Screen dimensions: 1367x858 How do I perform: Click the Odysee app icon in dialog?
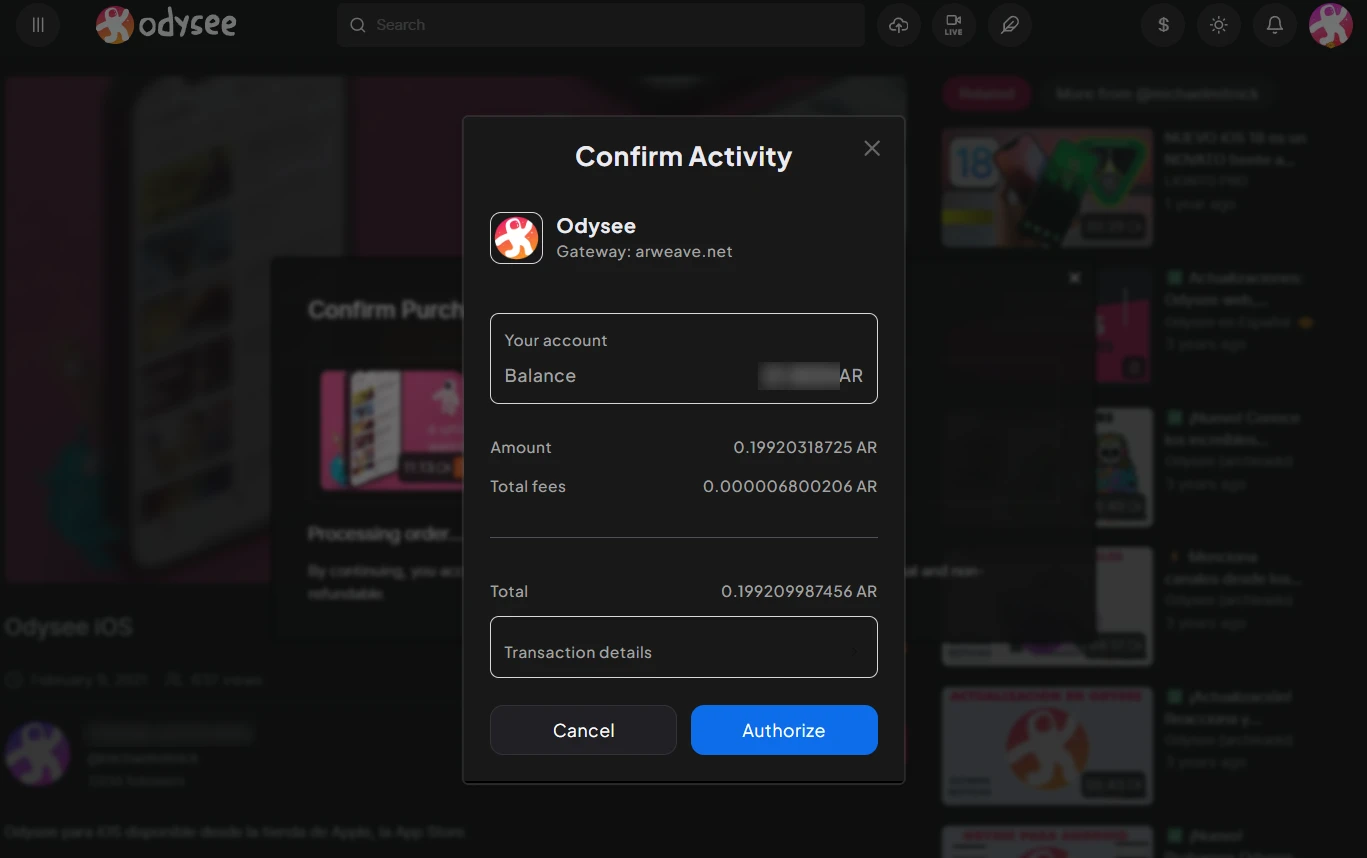516,238
